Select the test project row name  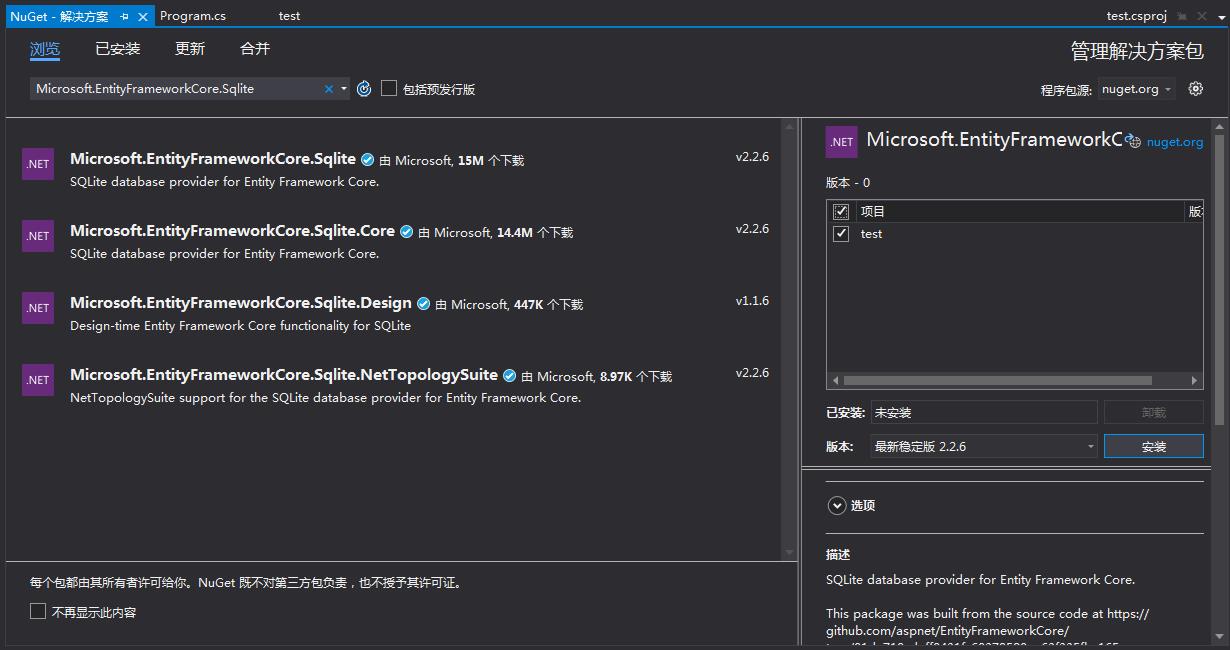click(x=871, y=233)
